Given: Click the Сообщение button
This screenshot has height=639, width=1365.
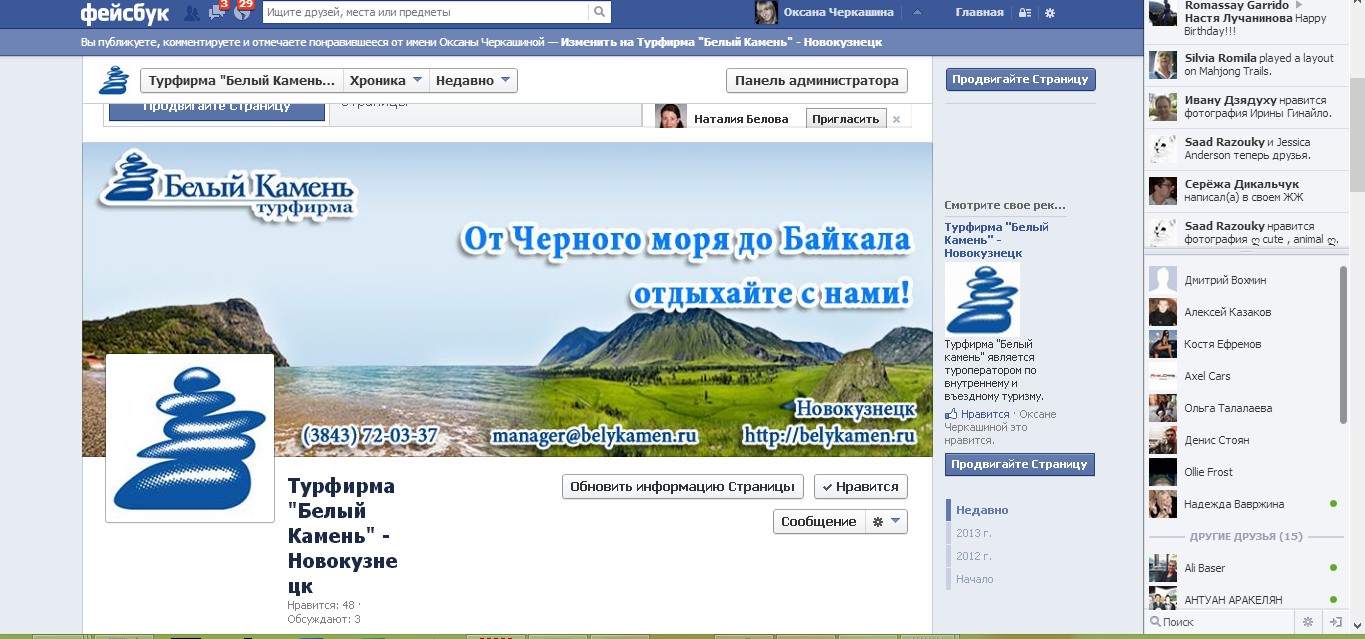Looking at the screenshot, I should [x=819, y=521].
